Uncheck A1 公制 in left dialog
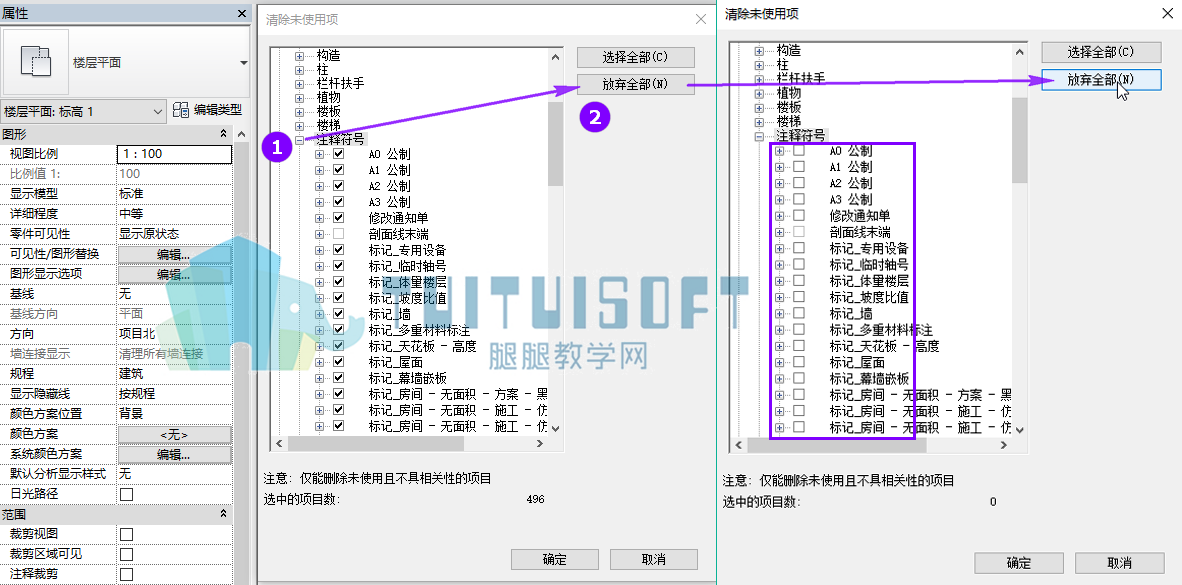The height and width of the screenshot is (585, 1182). 338,170
